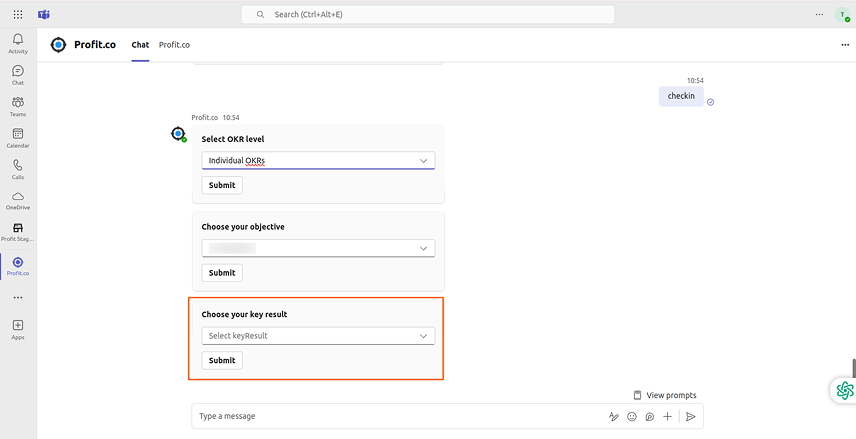
Task: Open Activity in the sidebar
Action: click(18, 44)
